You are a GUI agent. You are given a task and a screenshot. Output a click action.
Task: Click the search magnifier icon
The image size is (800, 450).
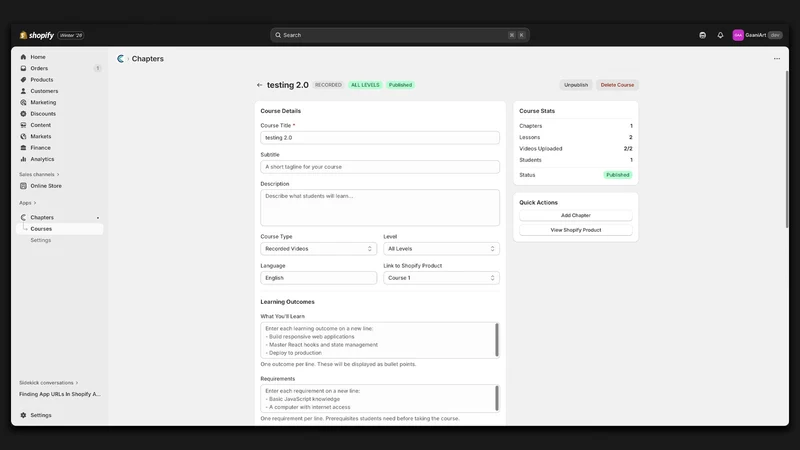(278, 35)
